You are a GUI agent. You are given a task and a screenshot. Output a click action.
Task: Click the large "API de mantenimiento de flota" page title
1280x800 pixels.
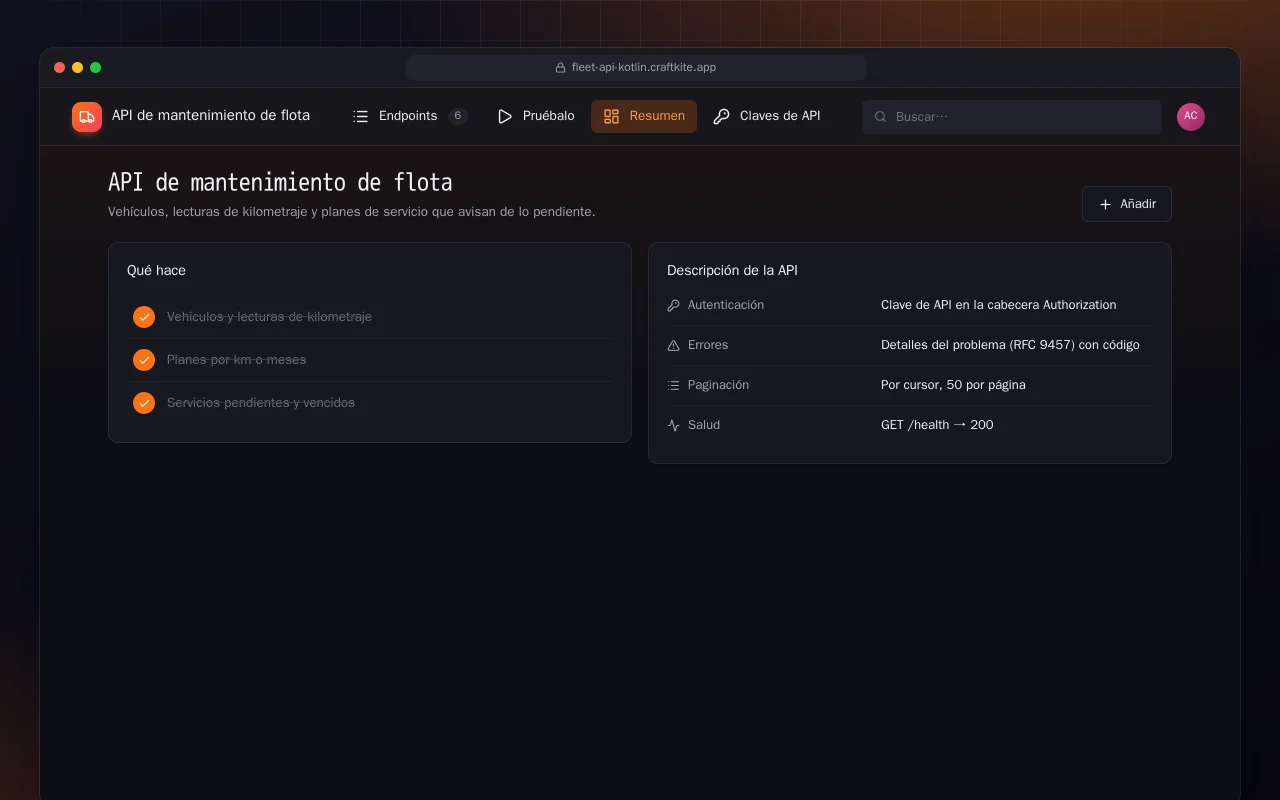pos(280,183)
